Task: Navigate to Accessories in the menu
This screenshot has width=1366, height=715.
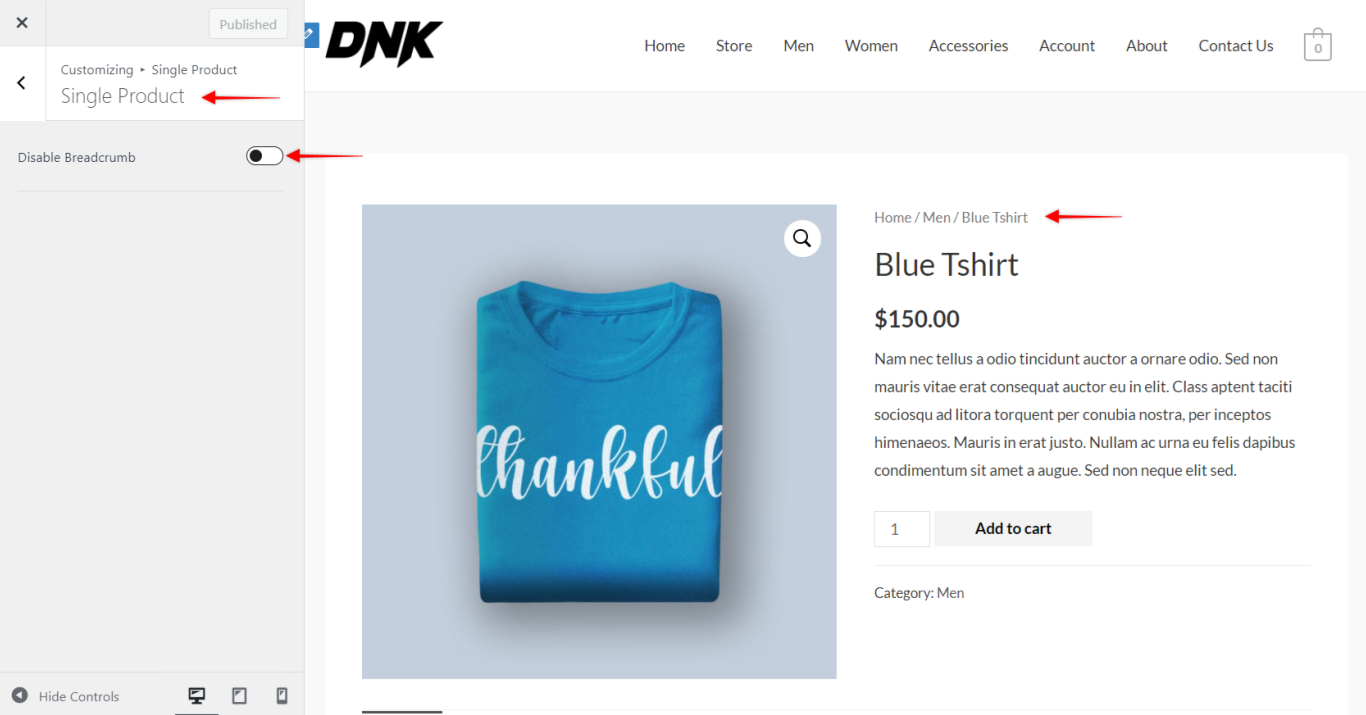Action: (x=968, y=46)
